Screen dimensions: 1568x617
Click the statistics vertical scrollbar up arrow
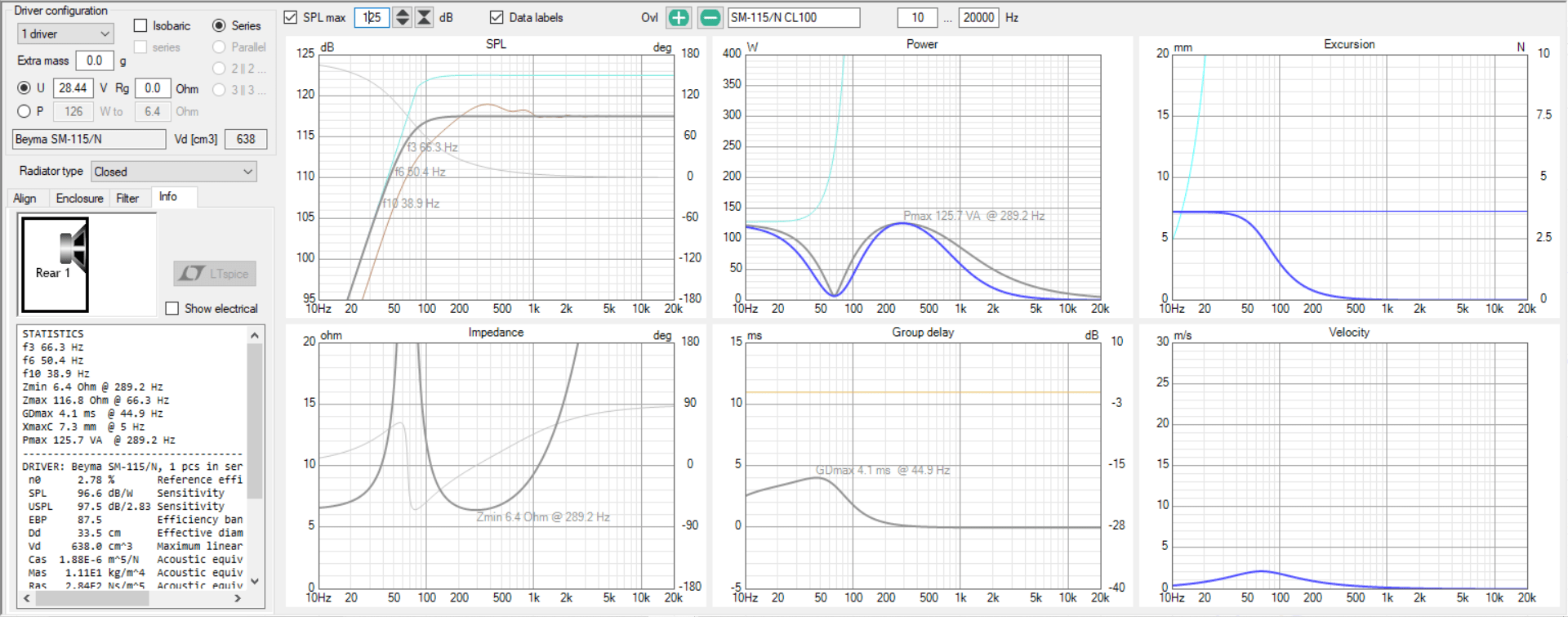coord(255,335)
